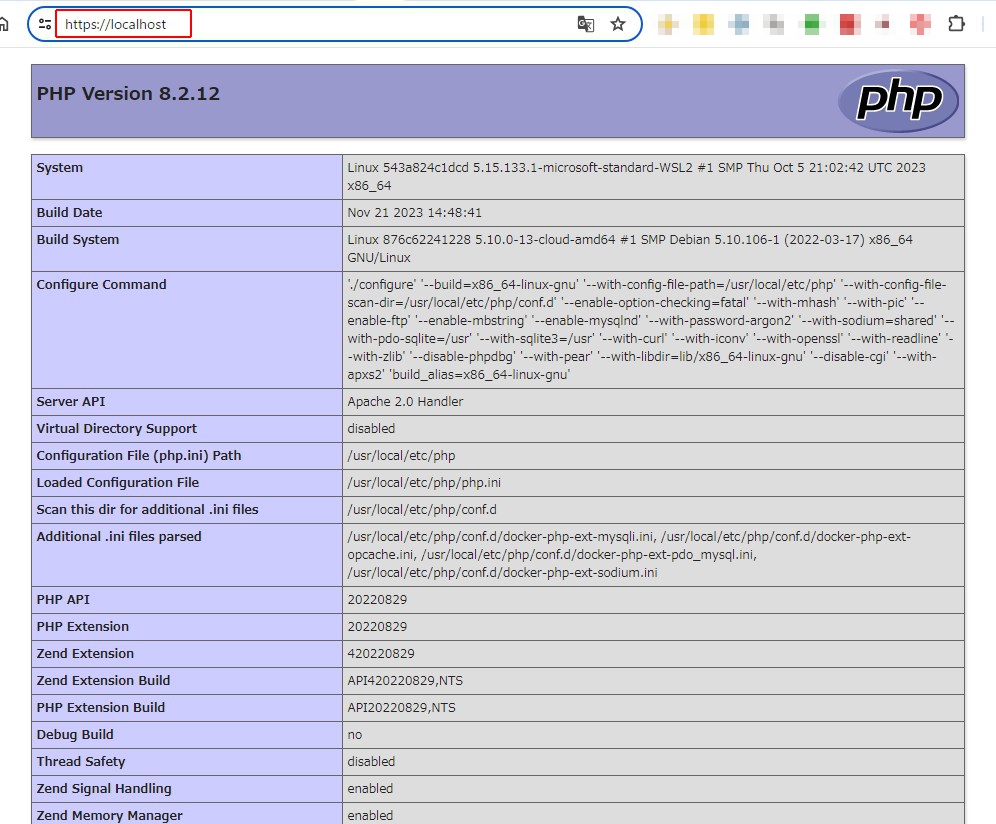Click the PHP Version 8.2.12 heading
The height and width of the screenshot is (824, 996).
128,94
